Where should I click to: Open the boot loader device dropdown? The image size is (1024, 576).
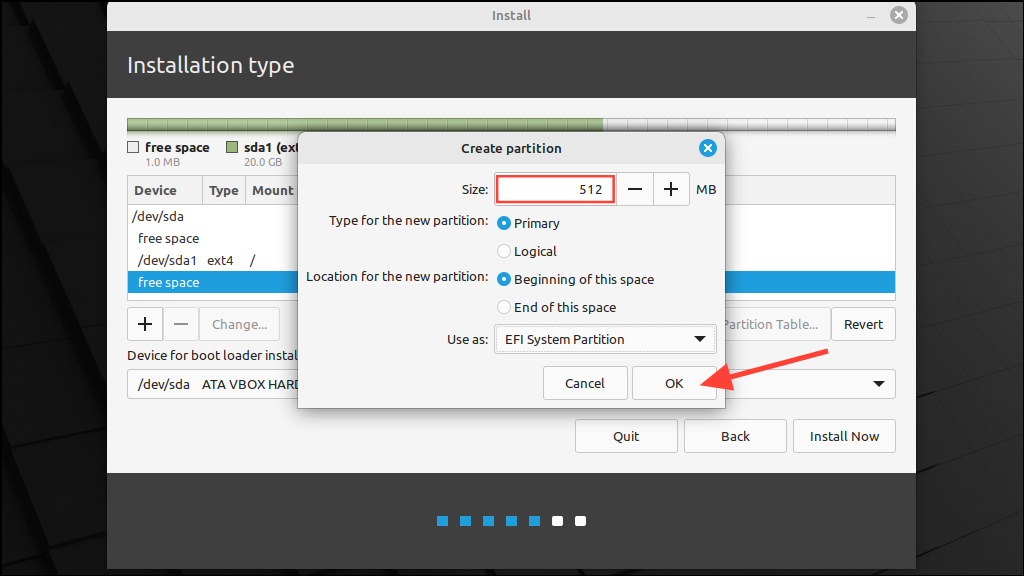click(x=879, y=383)
